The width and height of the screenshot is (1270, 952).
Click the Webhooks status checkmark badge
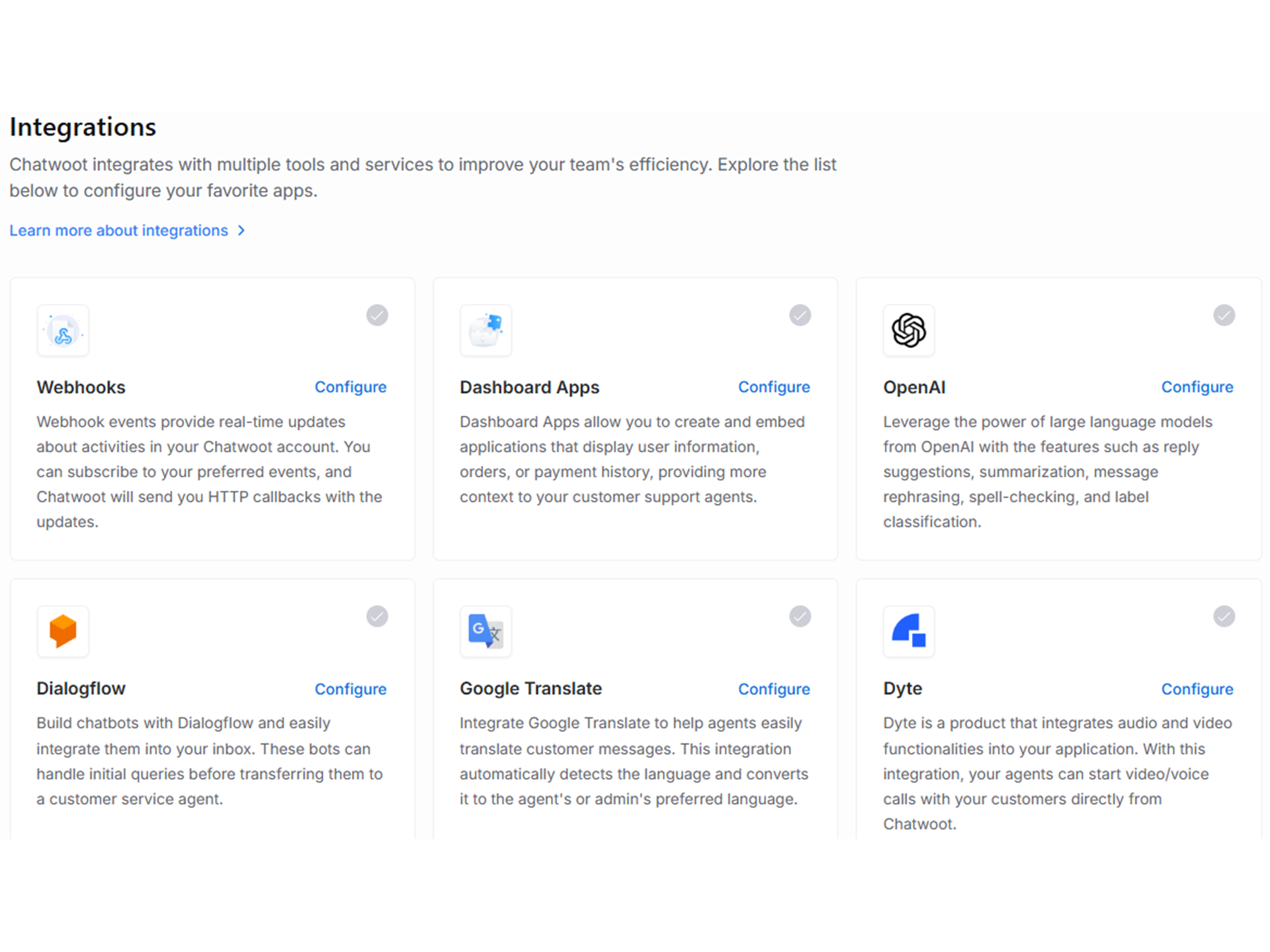[x=377, y=315]
